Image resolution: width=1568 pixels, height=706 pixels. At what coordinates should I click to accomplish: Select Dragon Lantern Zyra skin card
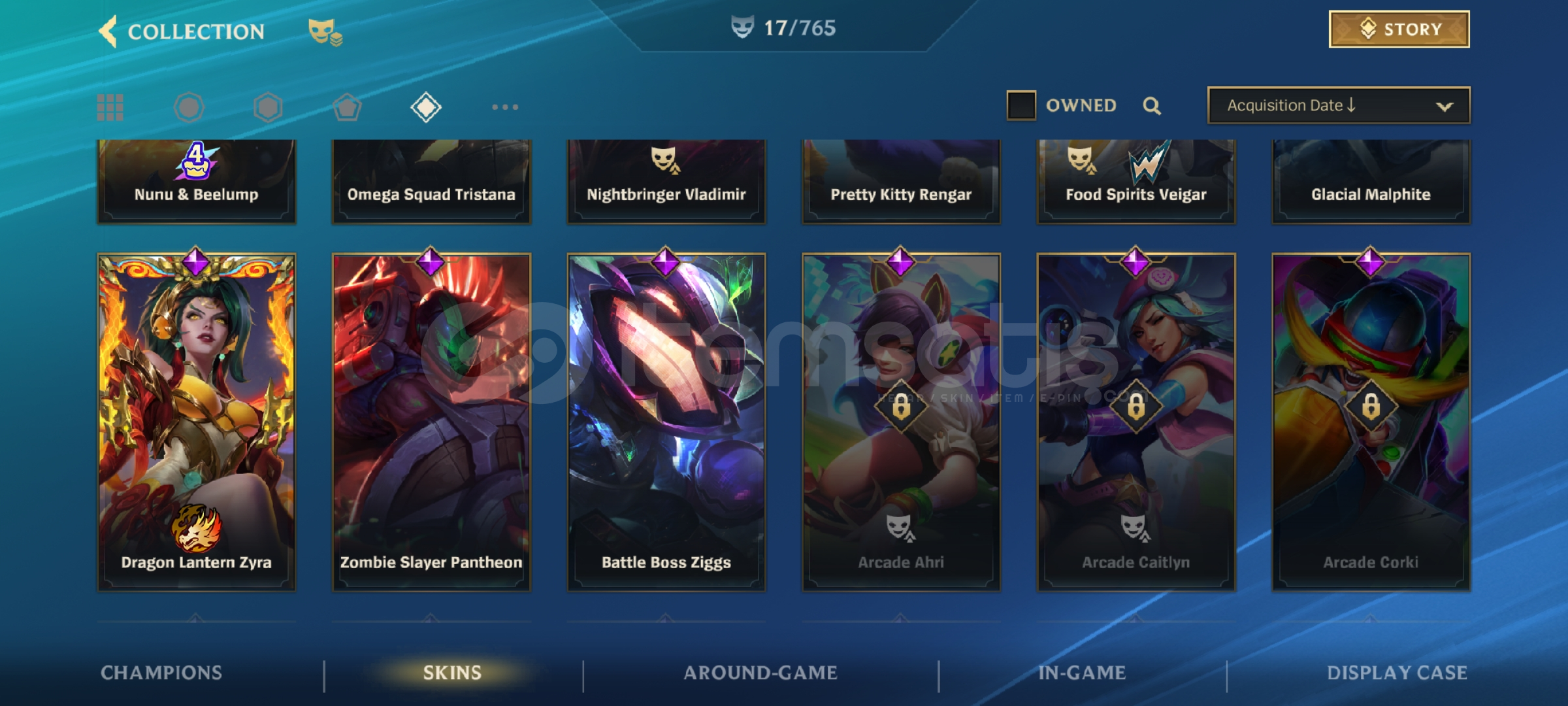click(196, 422)
